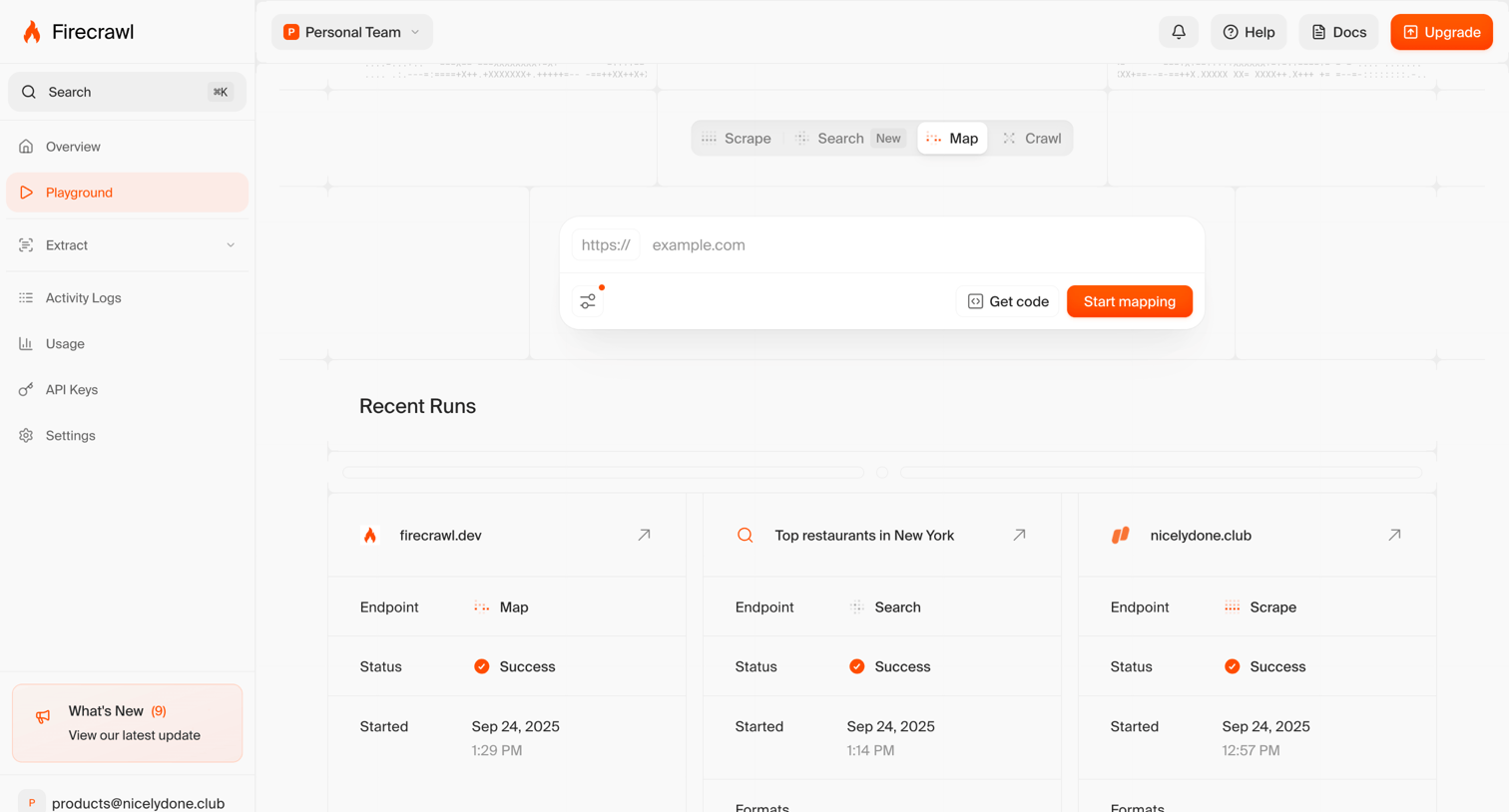Open Top restaurants in New York run arrow
Image resolution: width=1509 pixels, height=812 pixels.
[1020, 535]
